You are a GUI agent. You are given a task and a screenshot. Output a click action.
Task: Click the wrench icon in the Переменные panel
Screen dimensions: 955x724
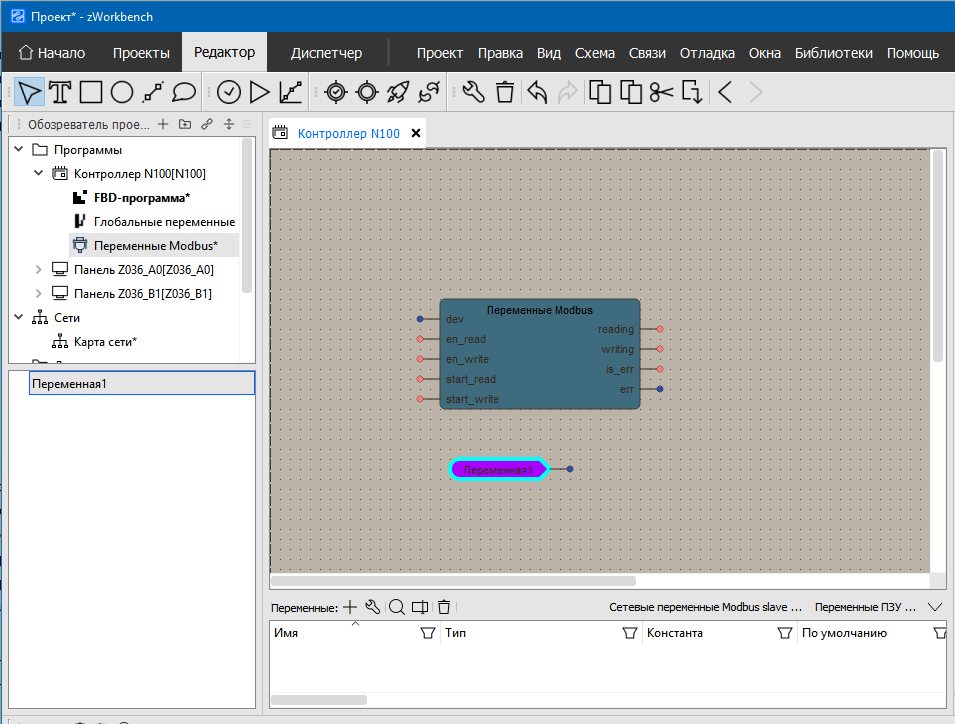coord(373,606)
